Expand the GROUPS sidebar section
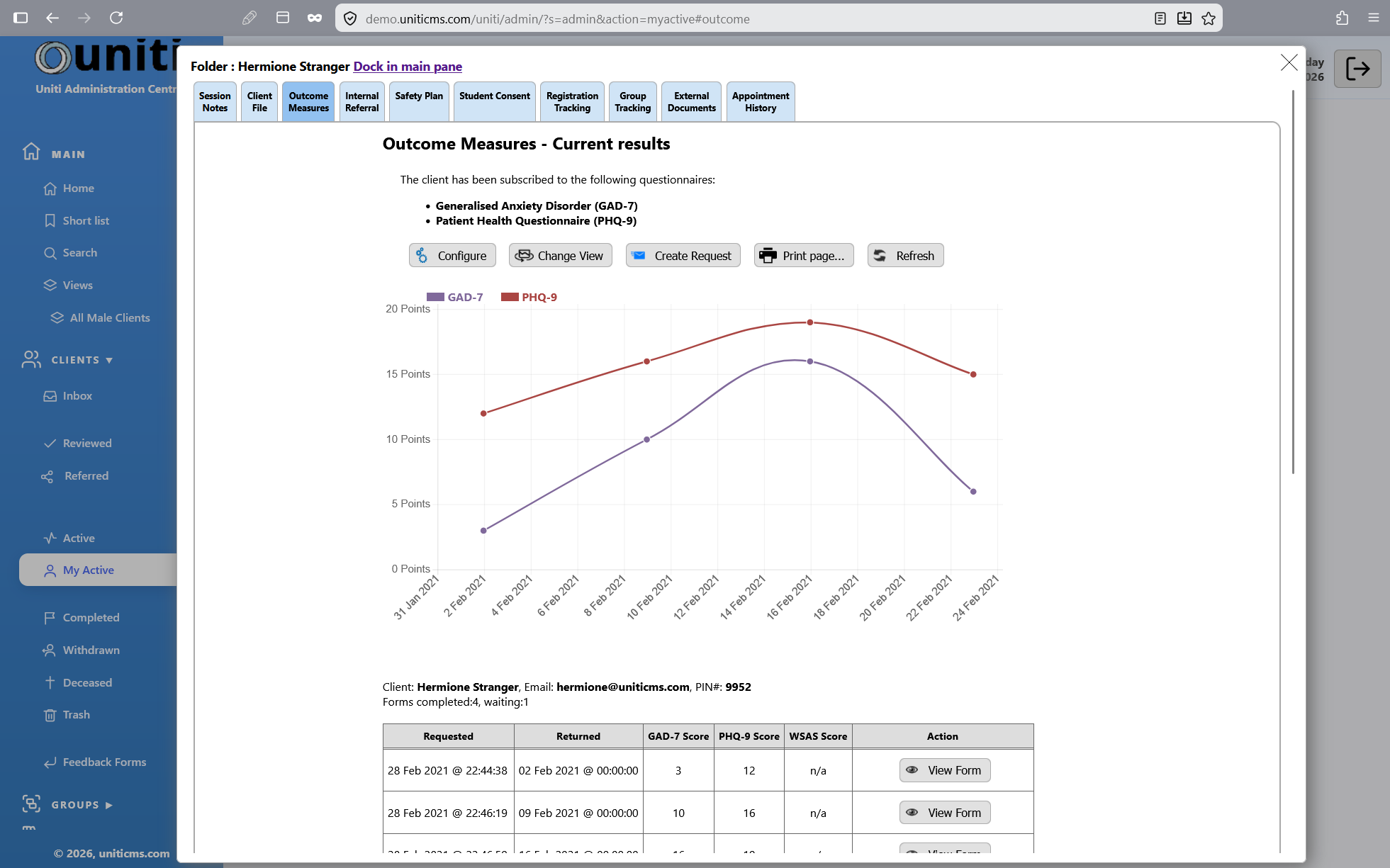This screenshot has height=868, width=1390. point(82,804)
